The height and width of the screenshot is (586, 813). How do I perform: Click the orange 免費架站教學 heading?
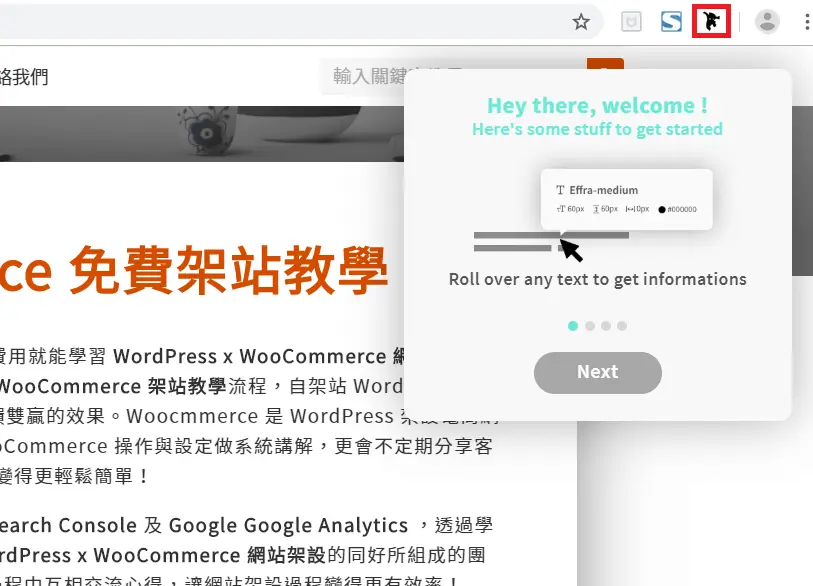point(229,271)
